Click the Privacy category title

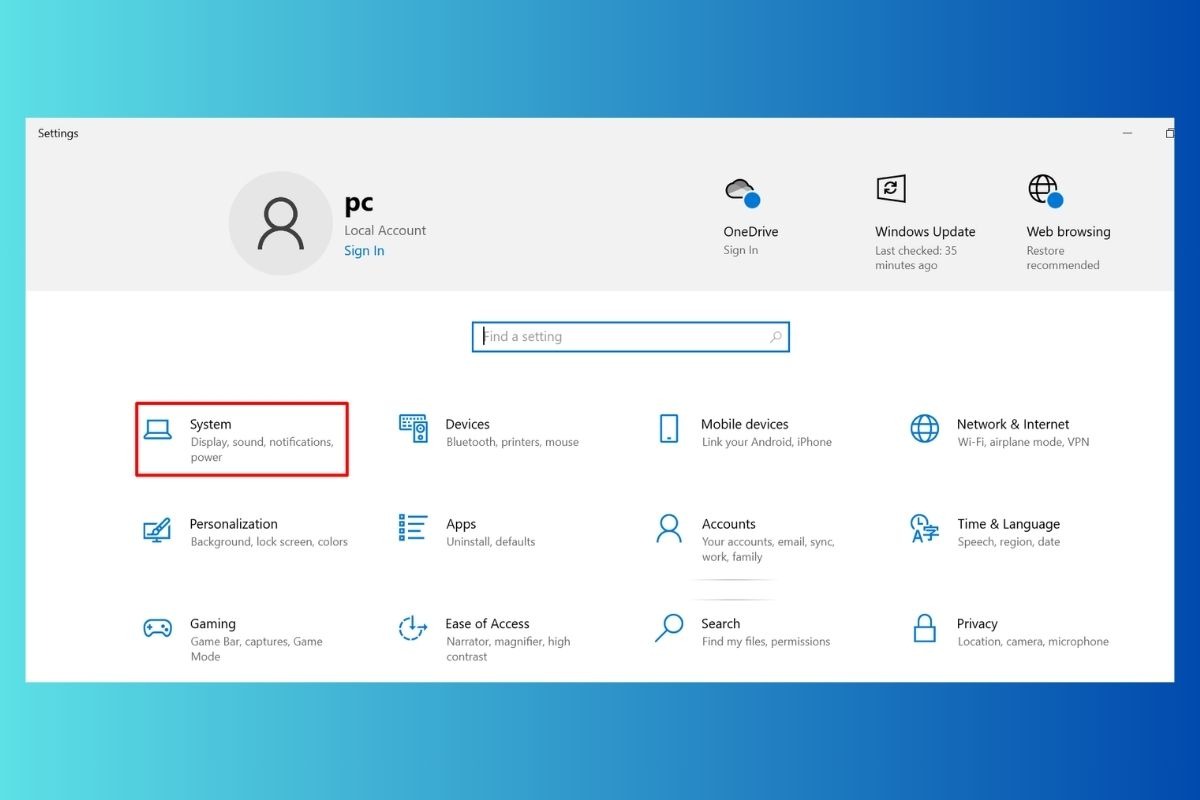point(977,624)
